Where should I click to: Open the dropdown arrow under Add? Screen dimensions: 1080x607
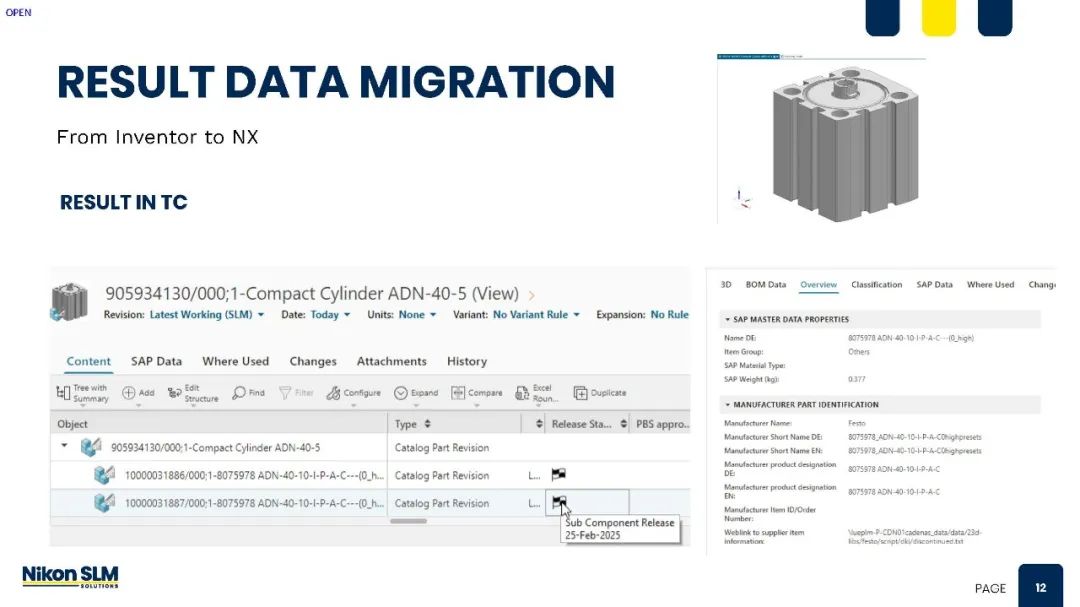(138, 406)
